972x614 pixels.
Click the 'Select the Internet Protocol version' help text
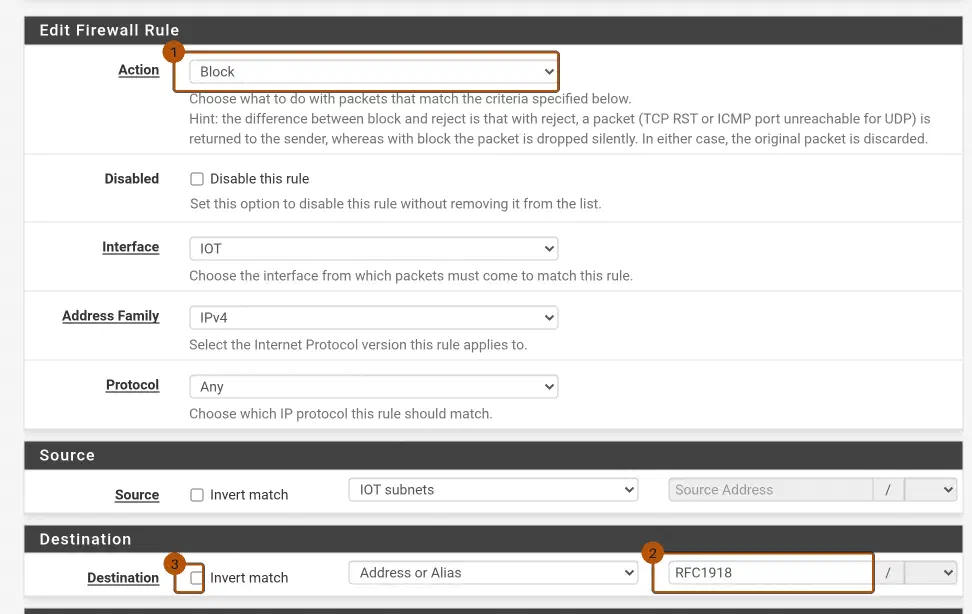coord(358,345)
